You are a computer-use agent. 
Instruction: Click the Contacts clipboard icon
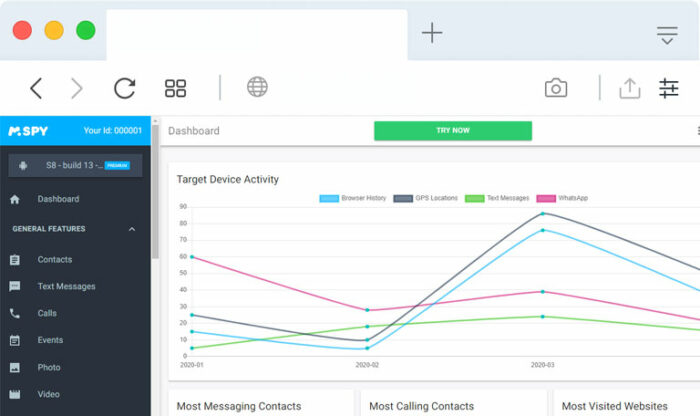pyautogui.click(x=15, y=260)
